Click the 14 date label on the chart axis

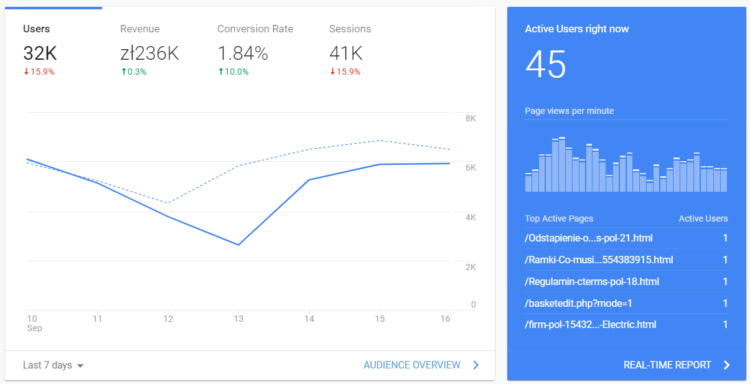coord(309,319)
